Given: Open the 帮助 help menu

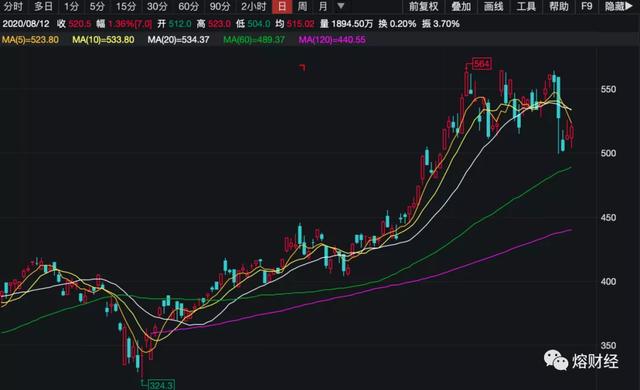Looking at the screenshot, I should click(559, 7).
